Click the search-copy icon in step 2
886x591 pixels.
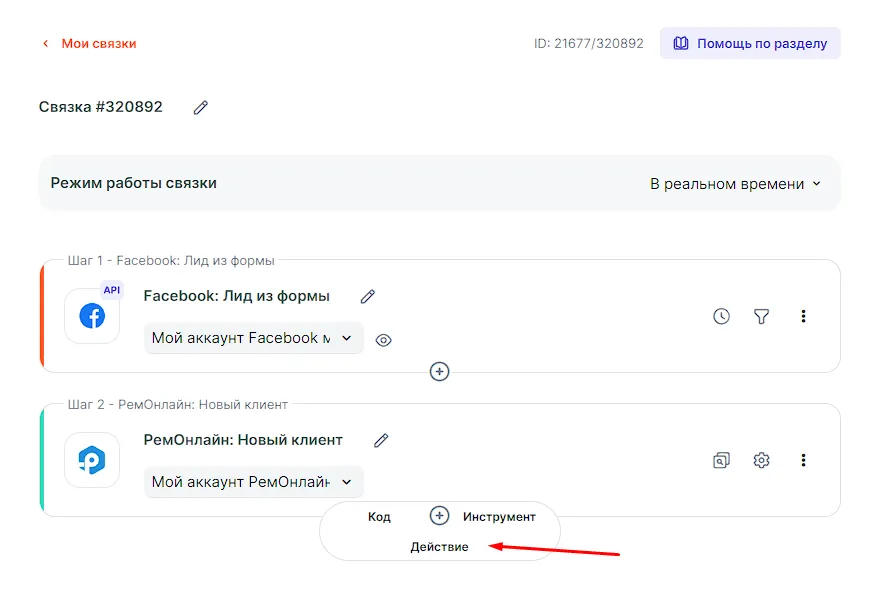click(x=721, y=460)
